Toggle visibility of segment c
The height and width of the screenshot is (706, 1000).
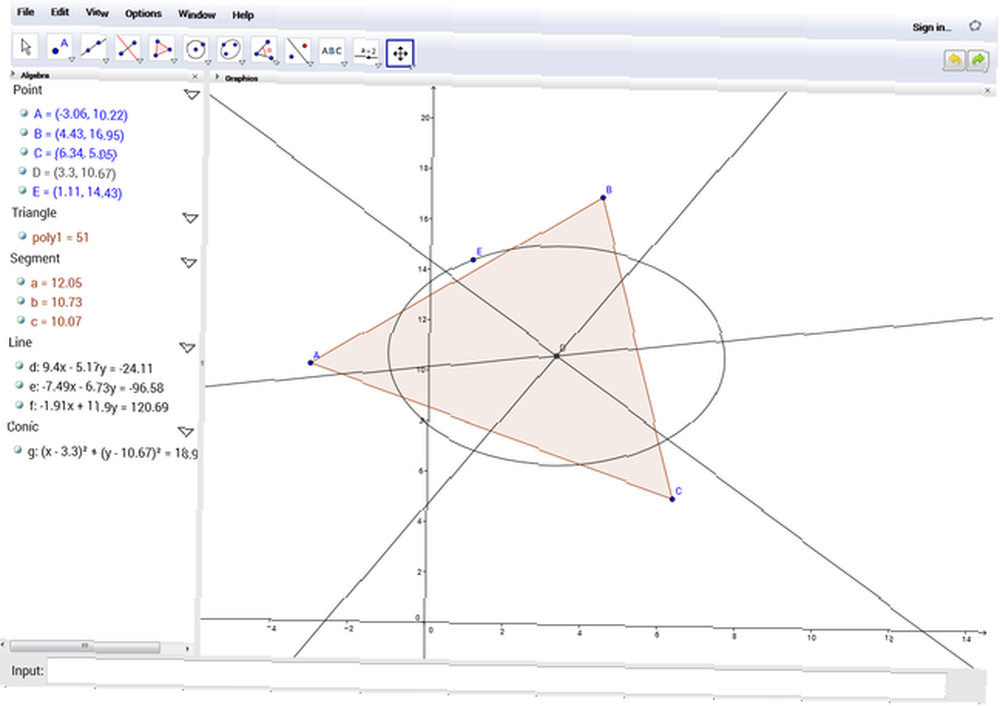(20, 320)
